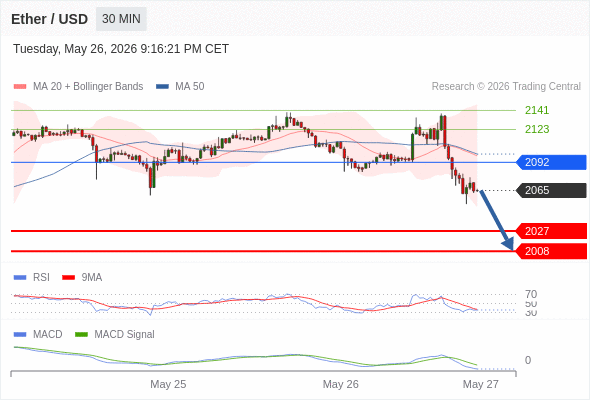Screen dimensions: 590x400
Task: Click the May 27 date axis label
Action: tap(481, 384)
